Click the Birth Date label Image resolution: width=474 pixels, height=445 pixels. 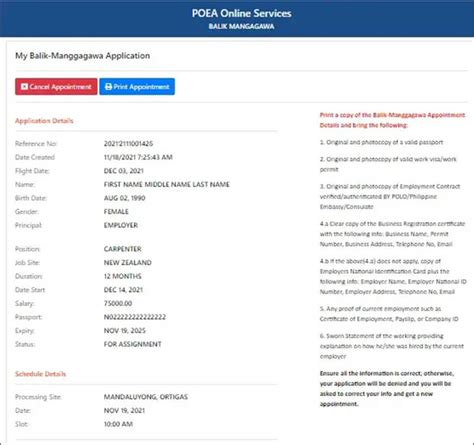31,198
